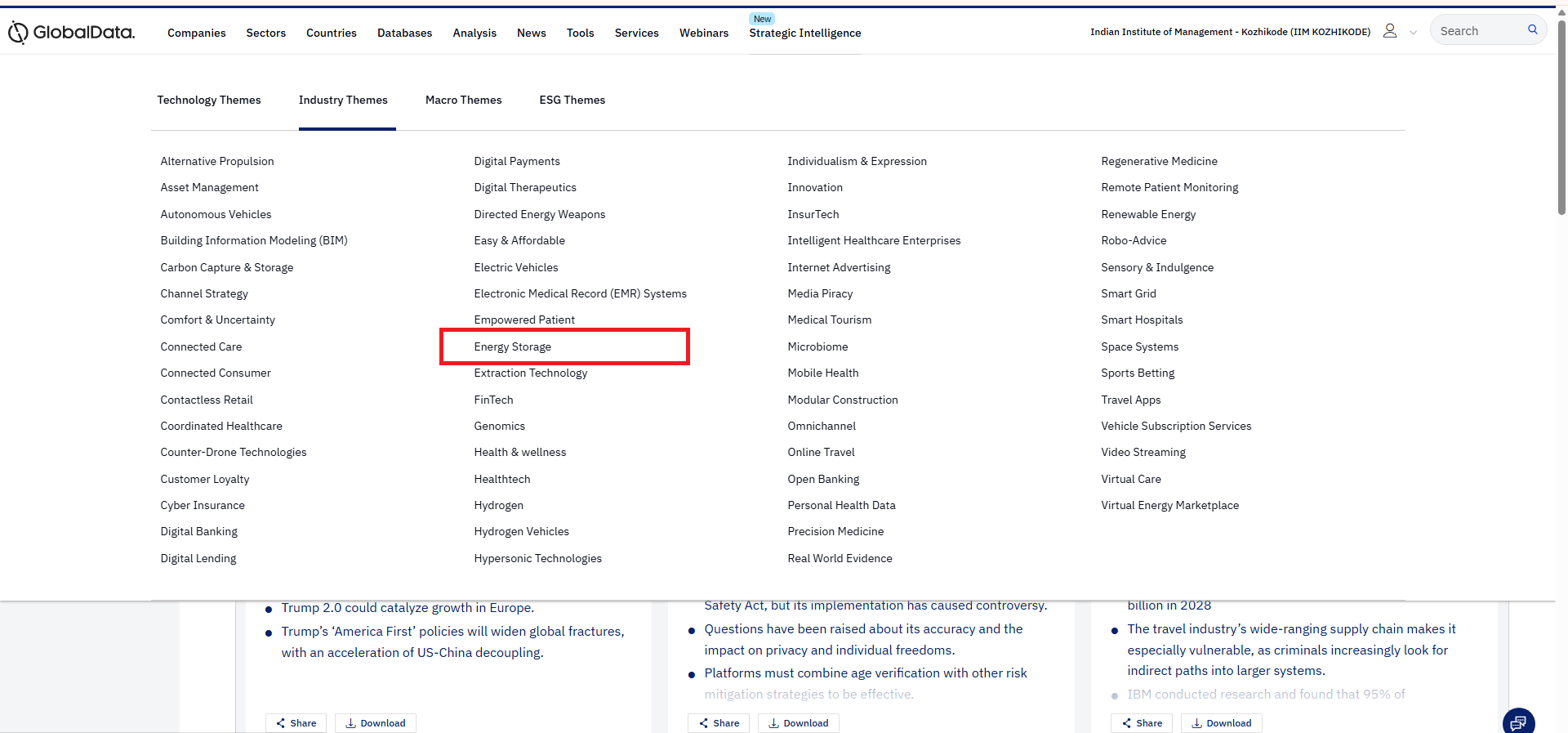Open the ESG Themes tab
The width and height of the screenshot is (1568, 733).
[572, 100]
